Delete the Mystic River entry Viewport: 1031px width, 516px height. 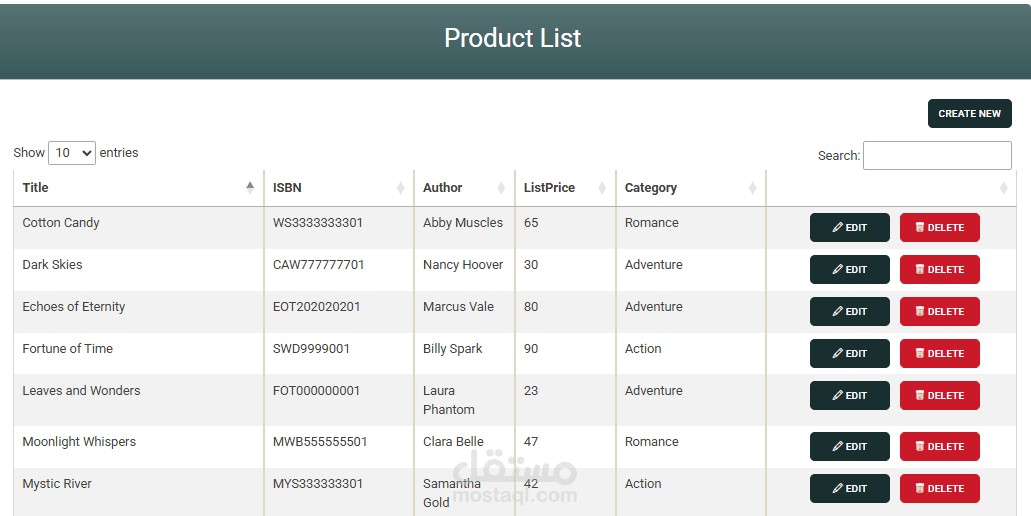click(940, 488)
